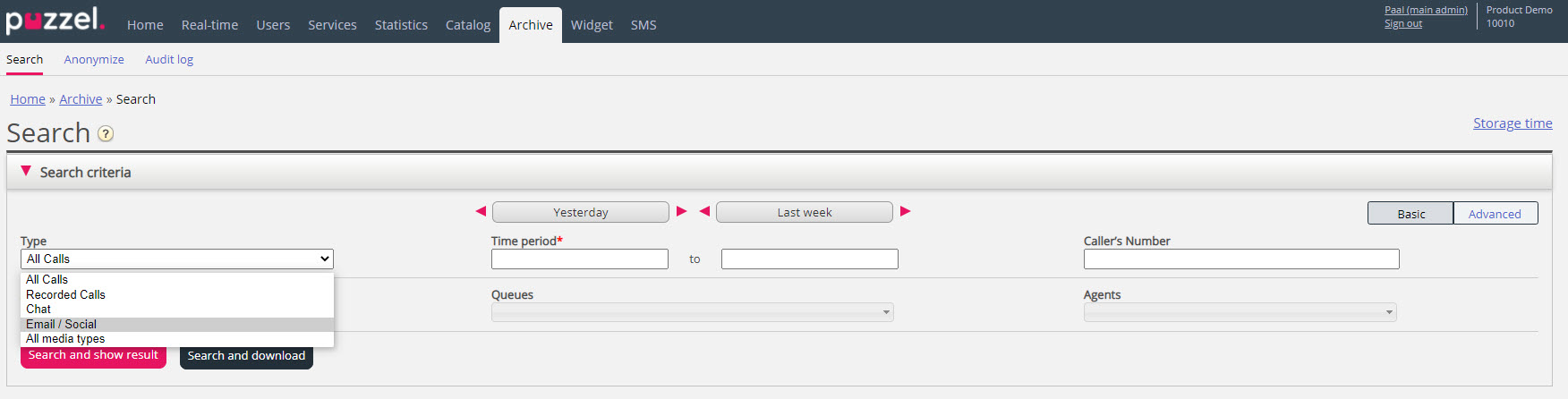The image size is (1568, 399).
Task: Open the Storage time link
Action: pyautogui.click(x=1513, y=123)
